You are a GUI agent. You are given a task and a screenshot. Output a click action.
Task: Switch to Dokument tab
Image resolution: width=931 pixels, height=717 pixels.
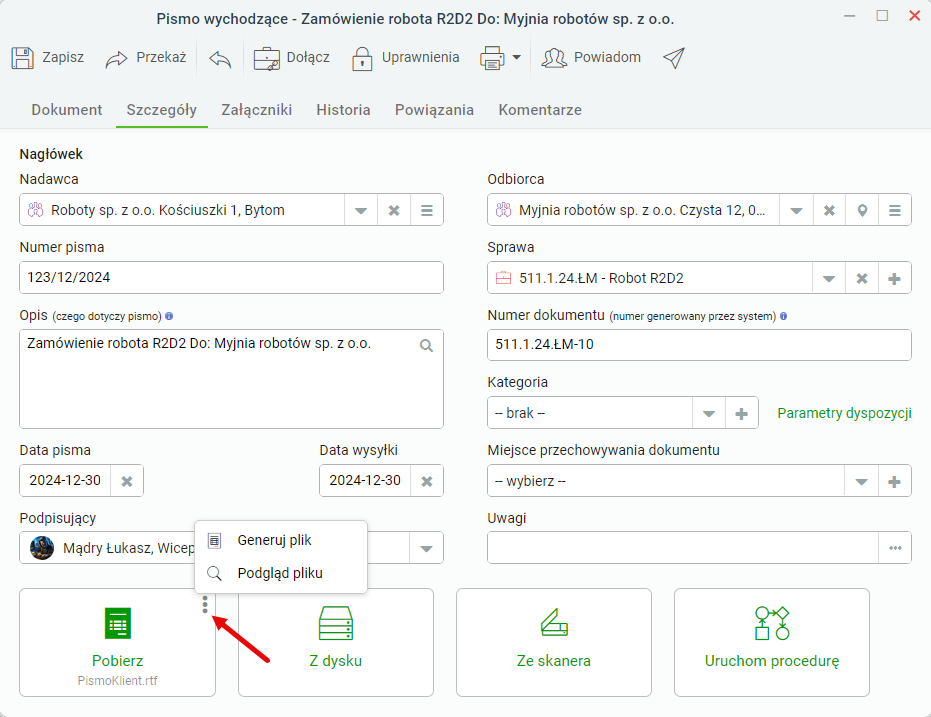(x=66, y=110)
